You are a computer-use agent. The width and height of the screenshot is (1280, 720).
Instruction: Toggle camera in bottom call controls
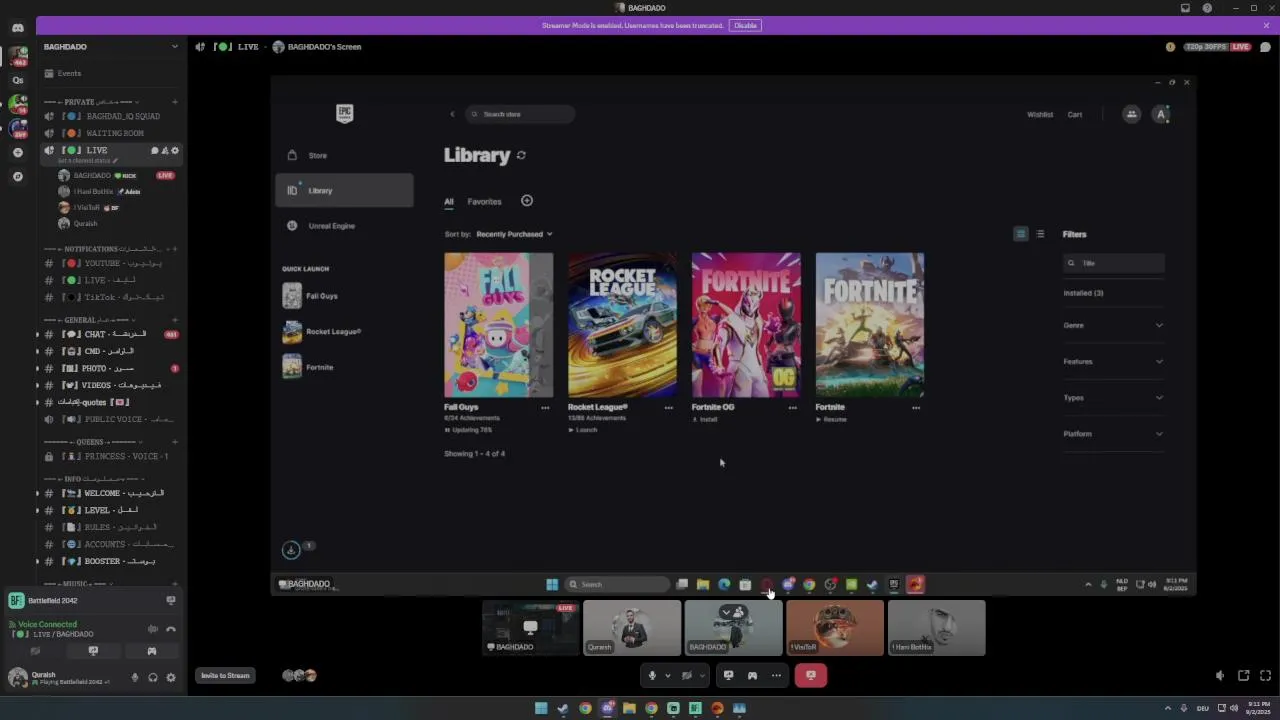(686, 675)
